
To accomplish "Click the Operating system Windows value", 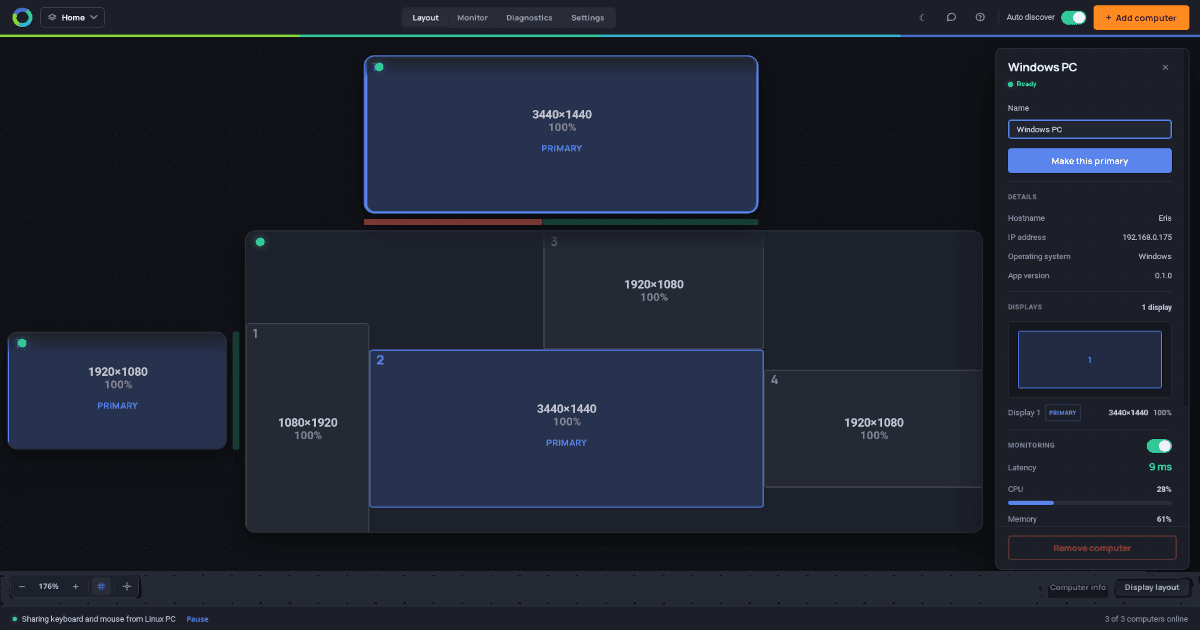I will (x=1155, y=256).
